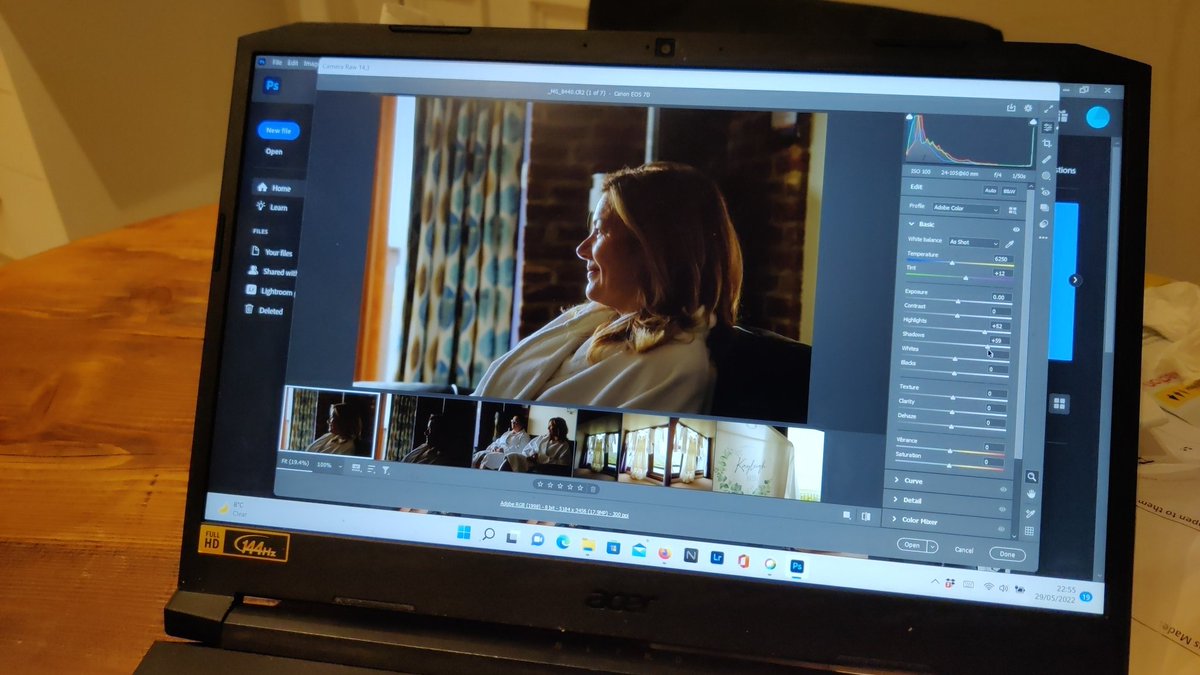
Task: Open File Explorer from the taskbar
Action: 588,545
